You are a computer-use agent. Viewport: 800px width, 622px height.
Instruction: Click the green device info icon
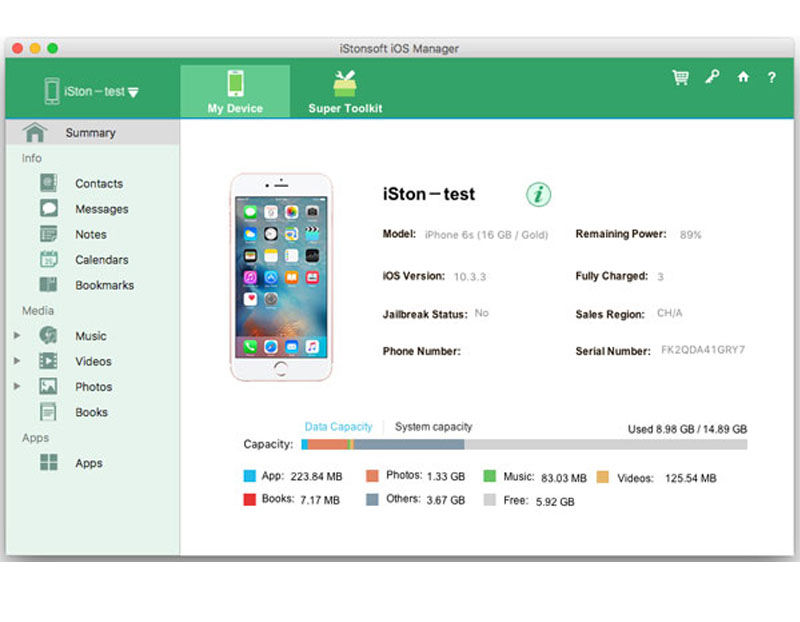[538, 194]
